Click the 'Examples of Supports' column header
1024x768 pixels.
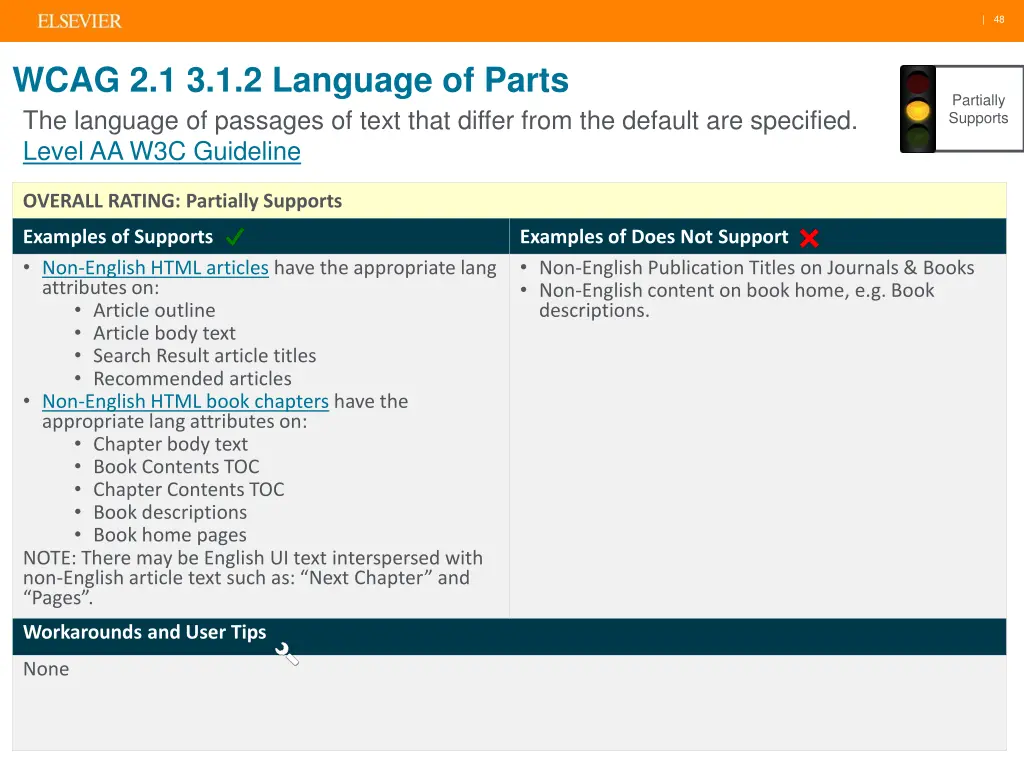coord(118,236)
